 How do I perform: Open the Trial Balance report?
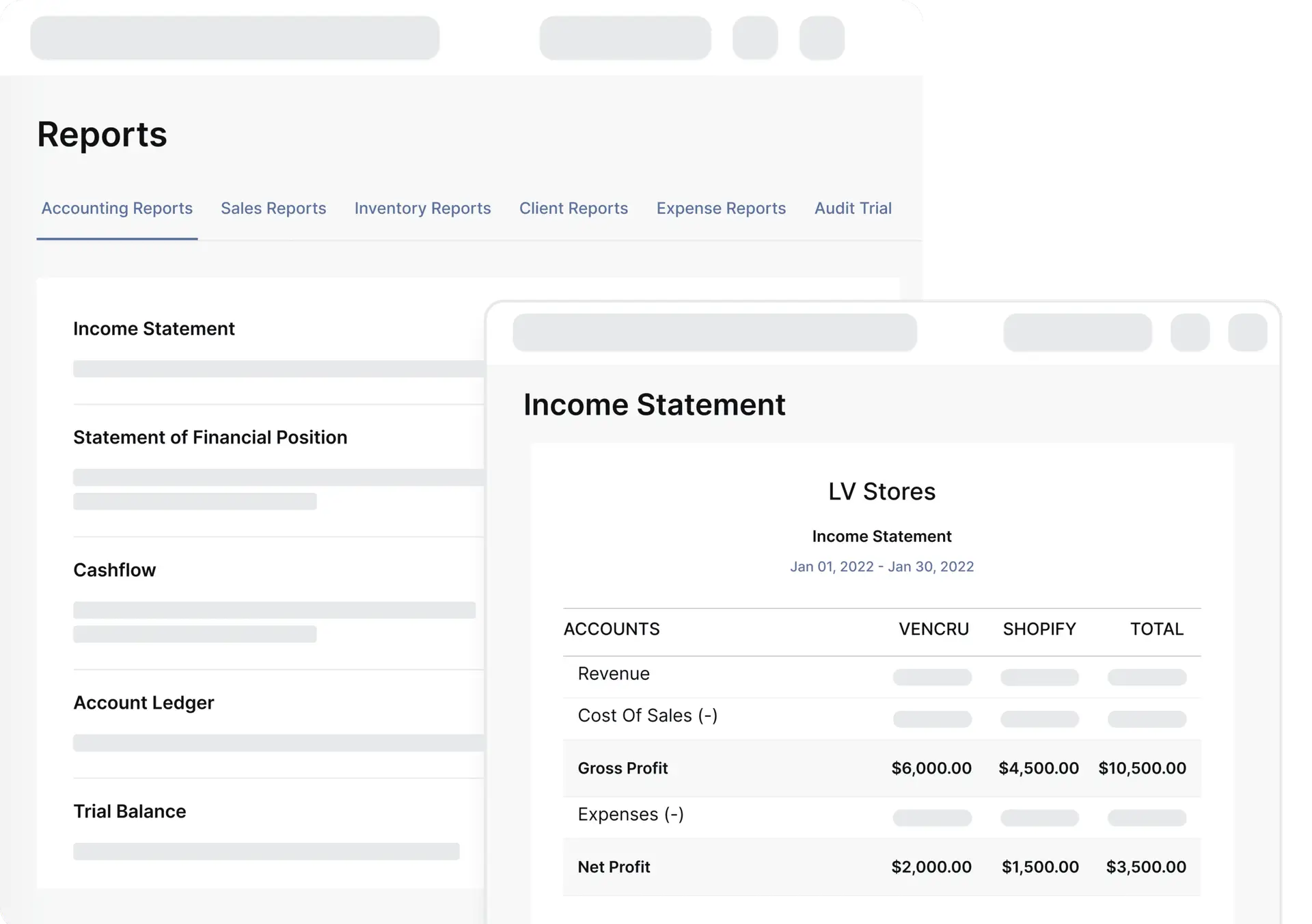click(130, 811)
